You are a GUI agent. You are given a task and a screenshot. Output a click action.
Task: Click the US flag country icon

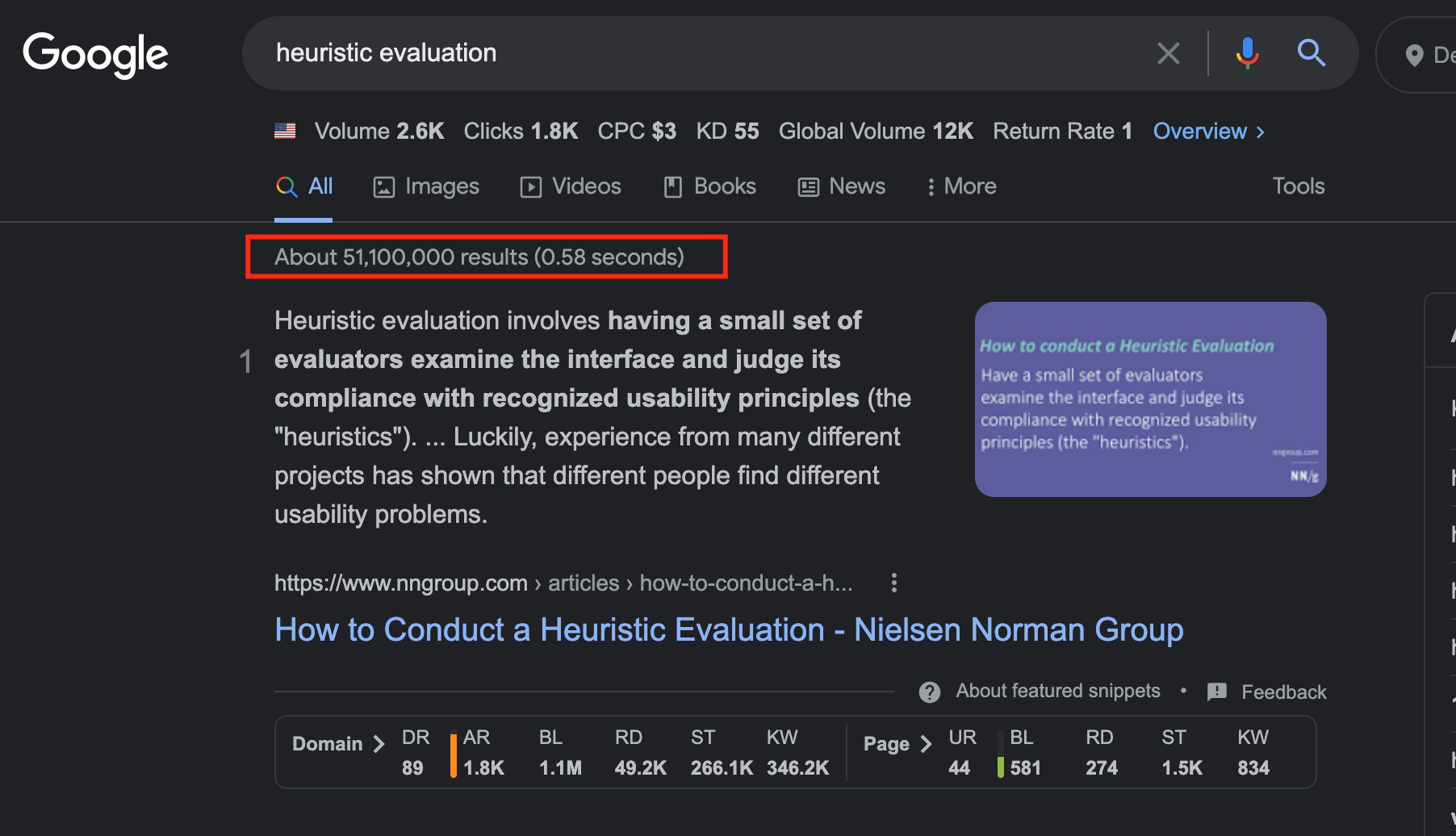click(x=285, y=131)
